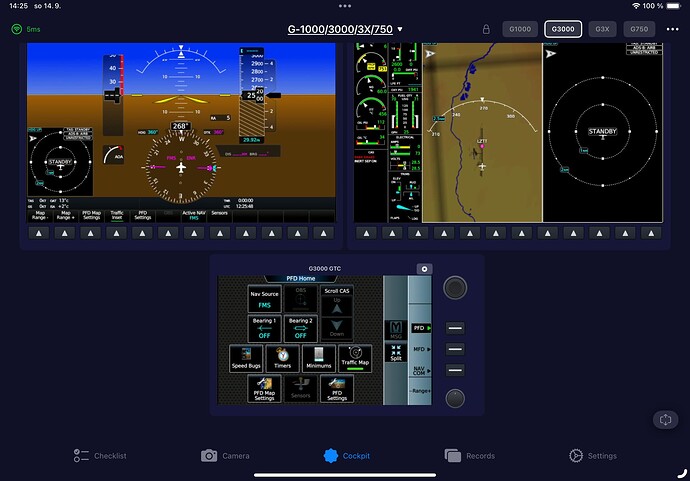Open PFD Map Settings on GTC
The image size is (690, 481).
[x=264, y=389]
